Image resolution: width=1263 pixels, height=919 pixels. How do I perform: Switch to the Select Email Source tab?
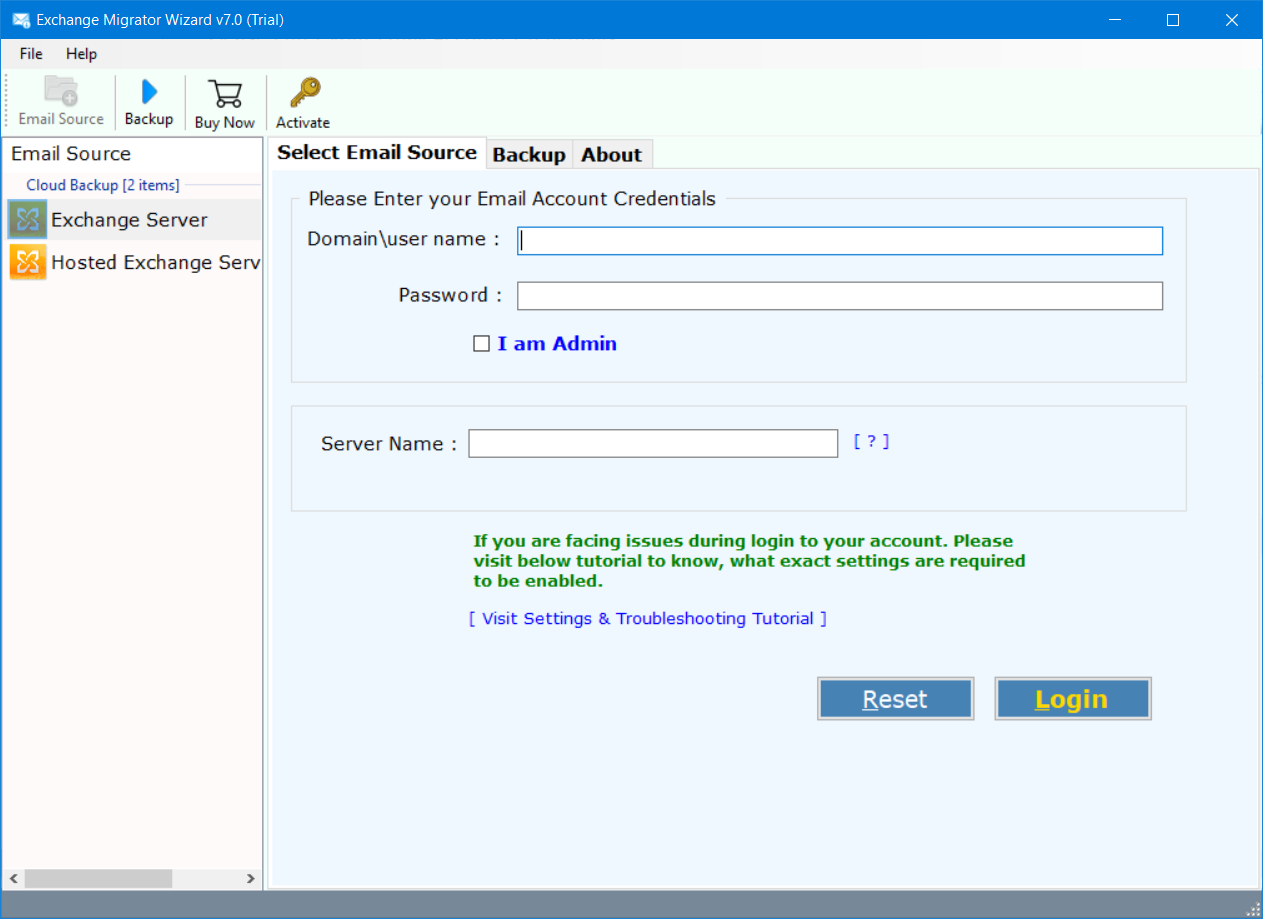377,152
